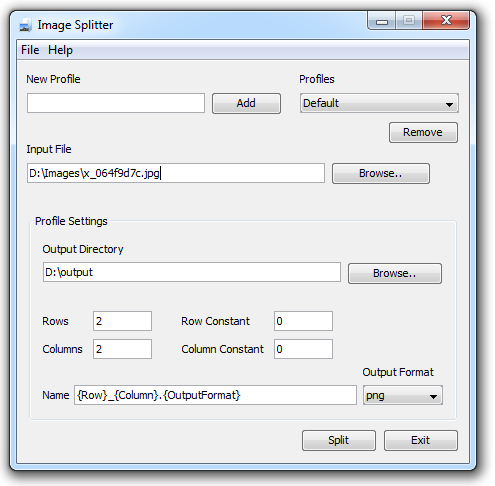Viewport: 495px width, 486px height.
Task: Click the Row Constant label
Action: coord(215,321)
